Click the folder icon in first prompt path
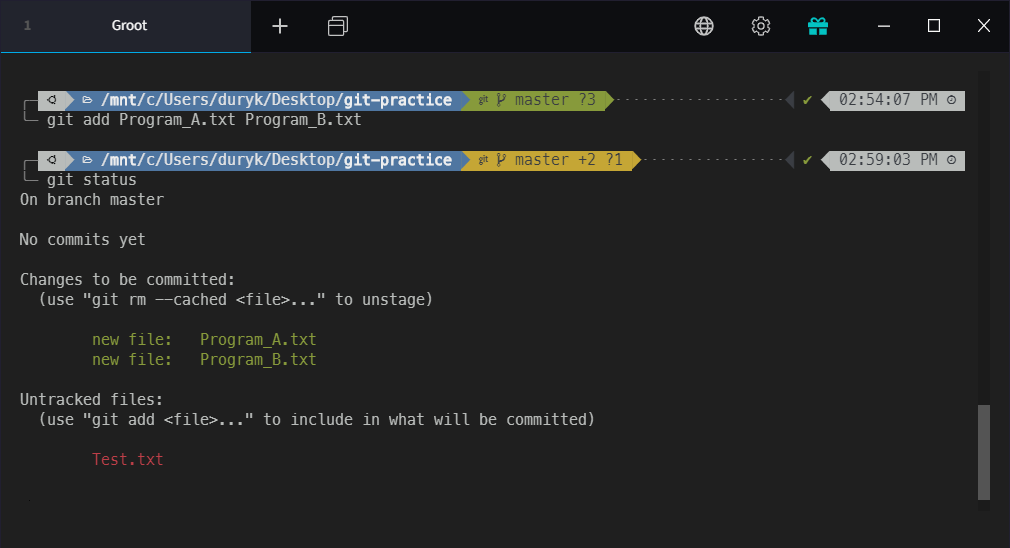 [x=88, y=100]
